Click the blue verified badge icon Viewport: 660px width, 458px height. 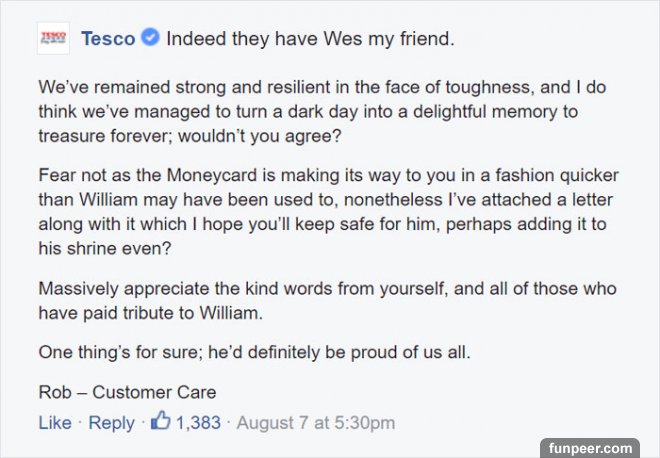click(x=149, y=40)
